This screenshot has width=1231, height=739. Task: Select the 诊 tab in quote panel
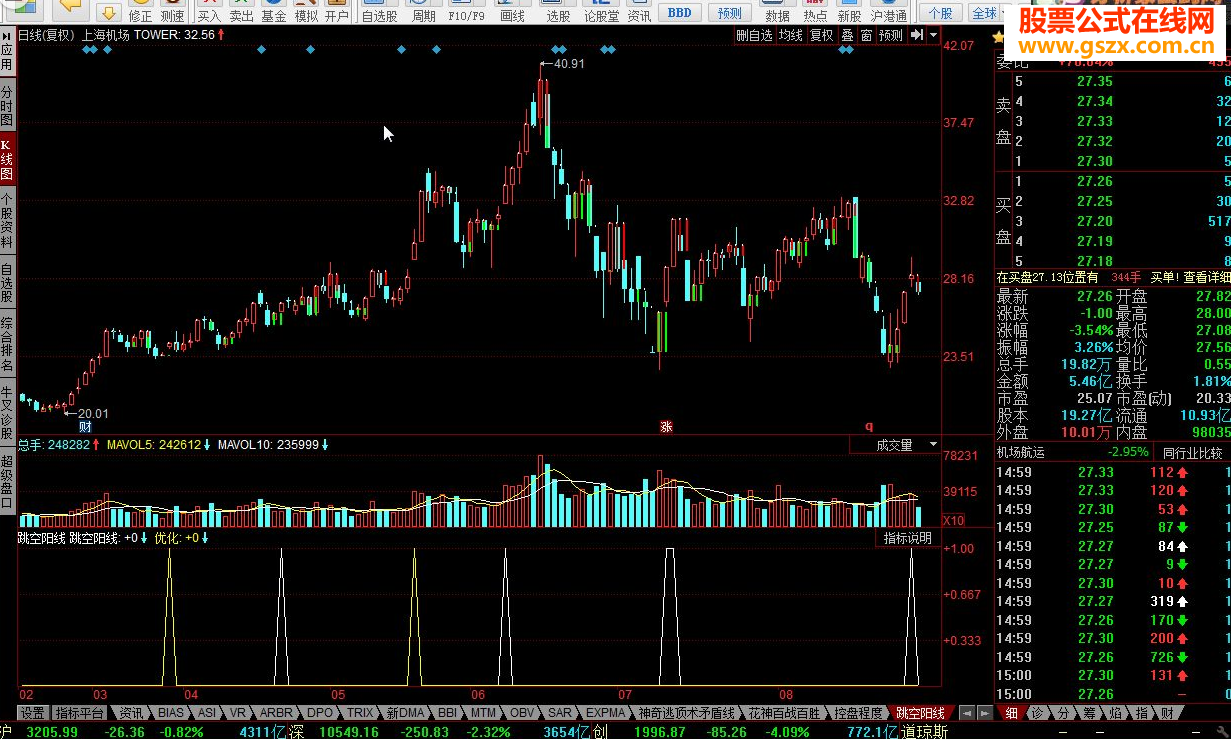coord(1038,713)
